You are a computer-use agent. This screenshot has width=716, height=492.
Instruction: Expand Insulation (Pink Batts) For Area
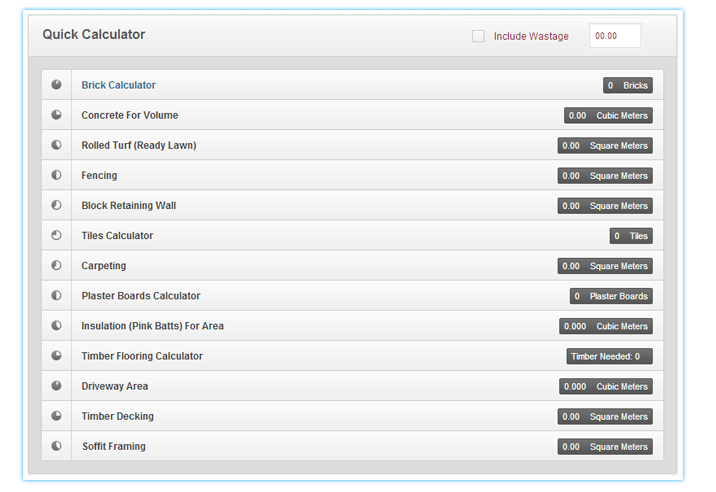152,326
